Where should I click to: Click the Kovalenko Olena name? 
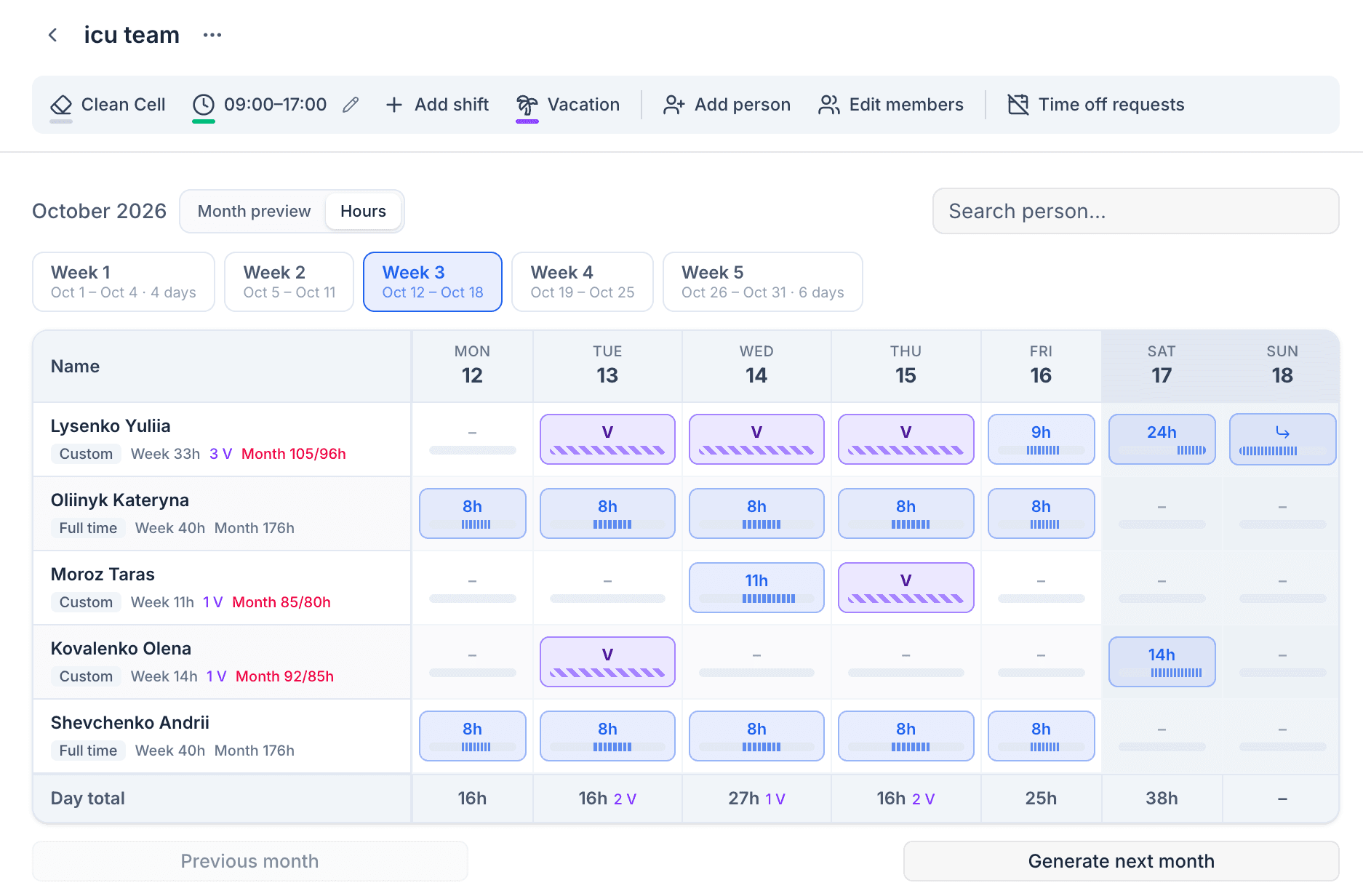pos(121,649)
